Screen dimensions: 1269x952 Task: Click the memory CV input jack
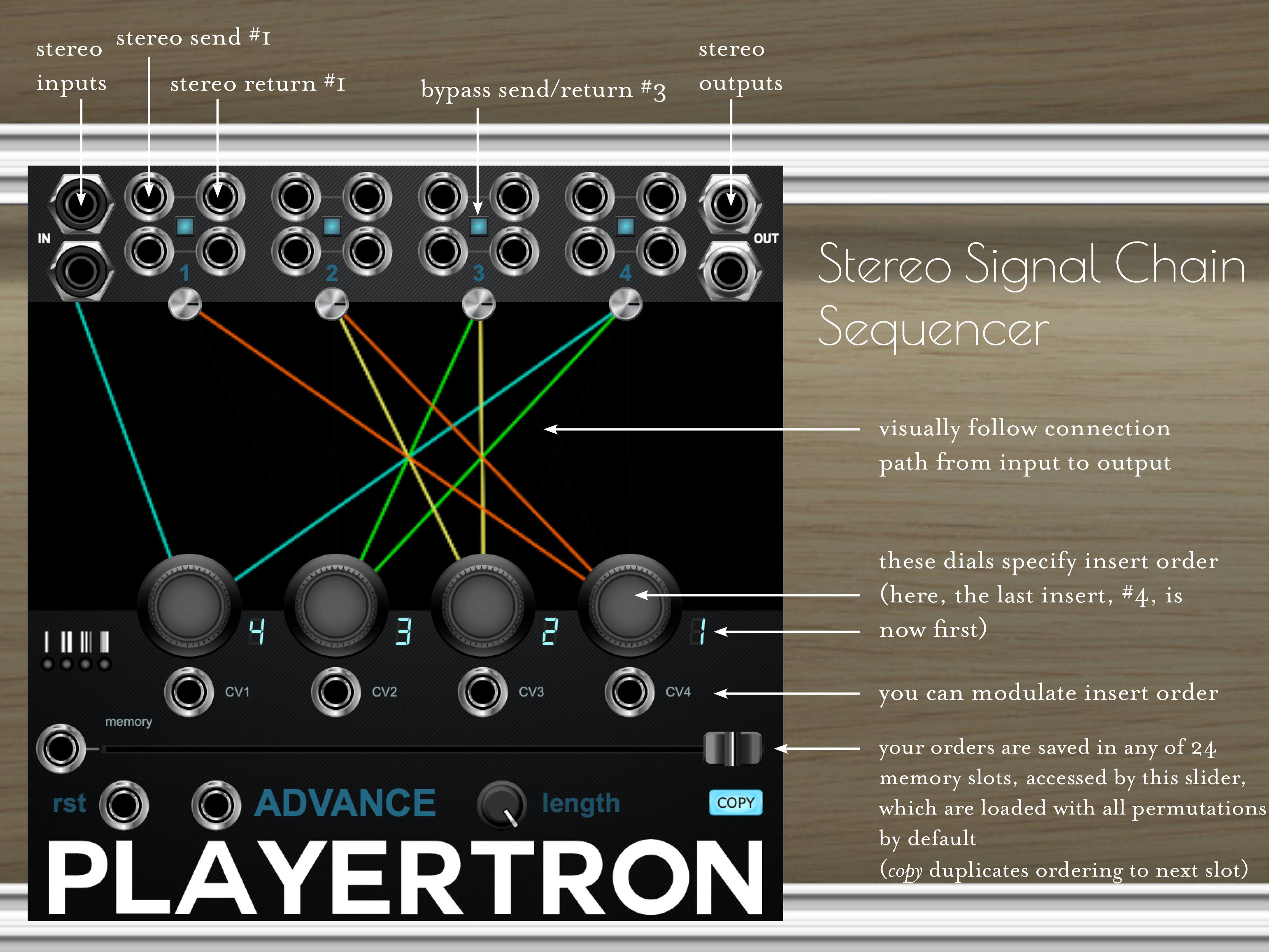pyautogui.click(x=60, y=748)
